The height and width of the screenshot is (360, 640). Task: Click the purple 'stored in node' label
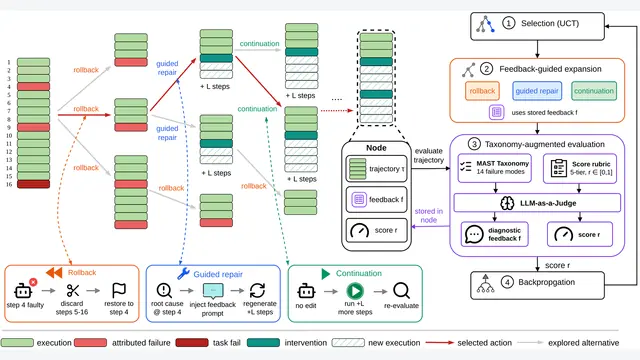click(428, 216)
